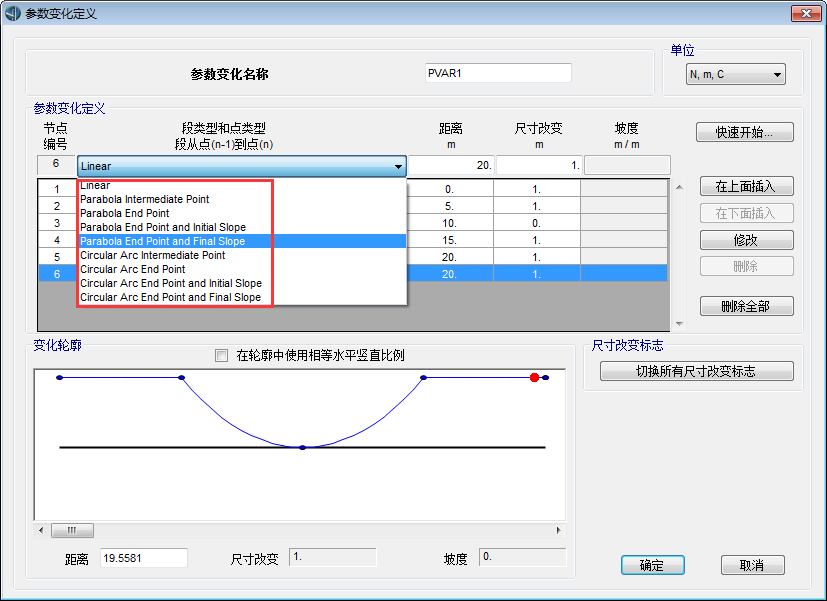Click 切换所有尺寸改变标志 button
Screen dimensions: 827x601
[696, 371]
